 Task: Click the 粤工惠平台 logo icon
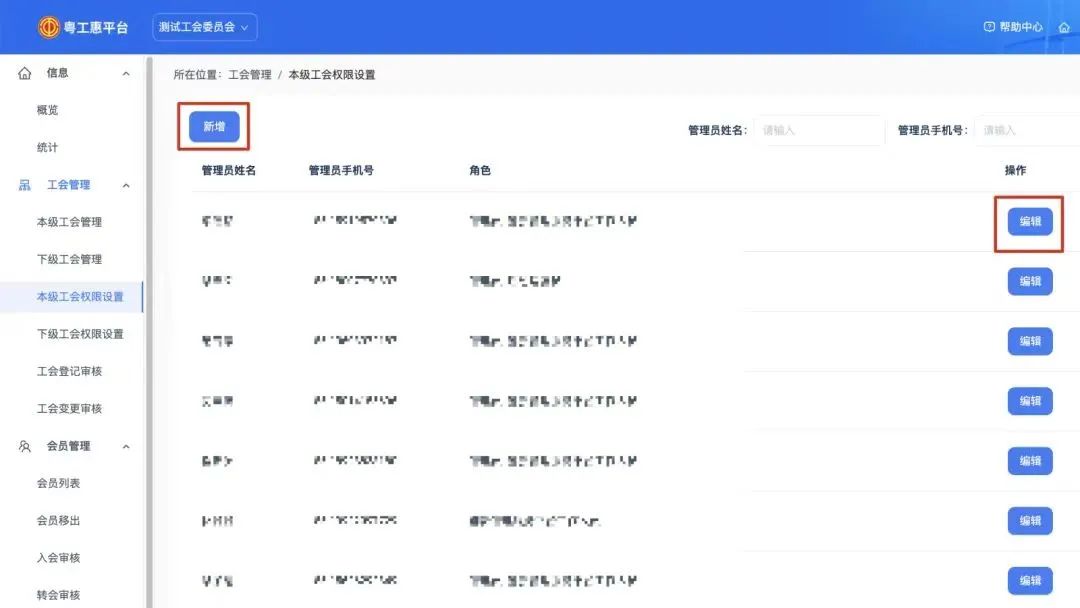(x=49, y=27)
